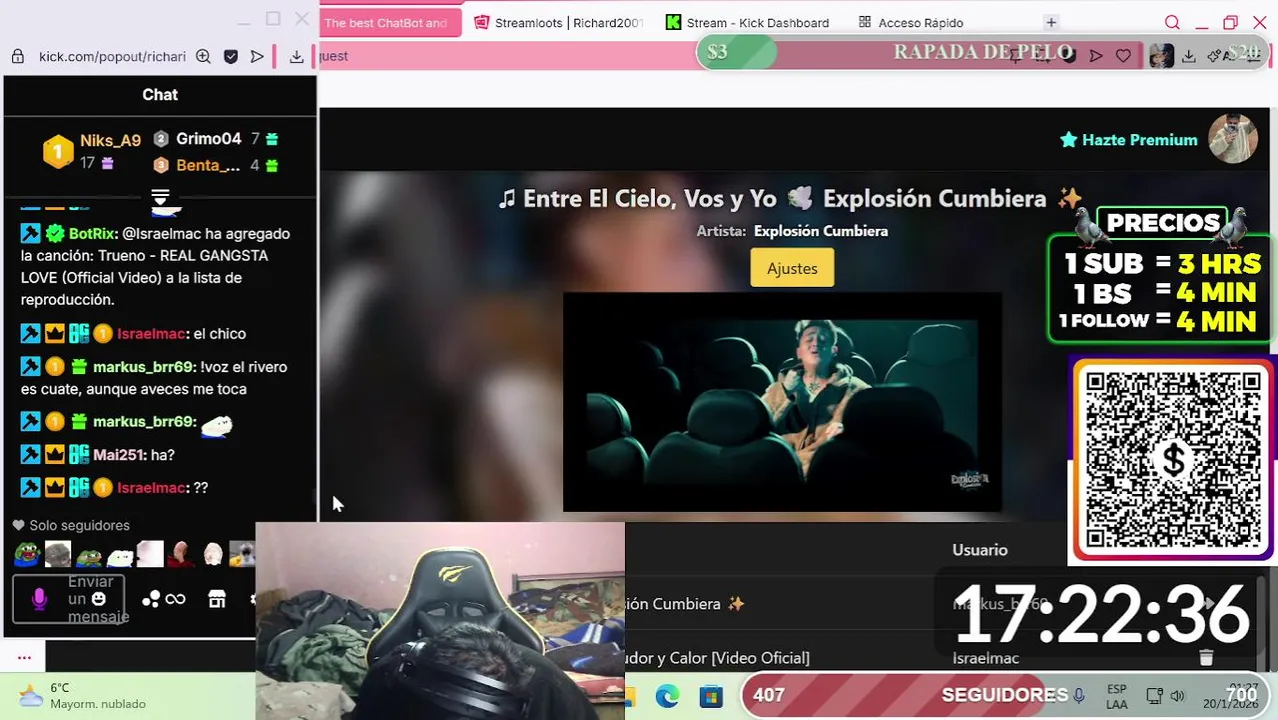1278x720 pixels.
Task: Click Niks_A9 top gifter on leaderboard
Action: [x=110, y=140]
